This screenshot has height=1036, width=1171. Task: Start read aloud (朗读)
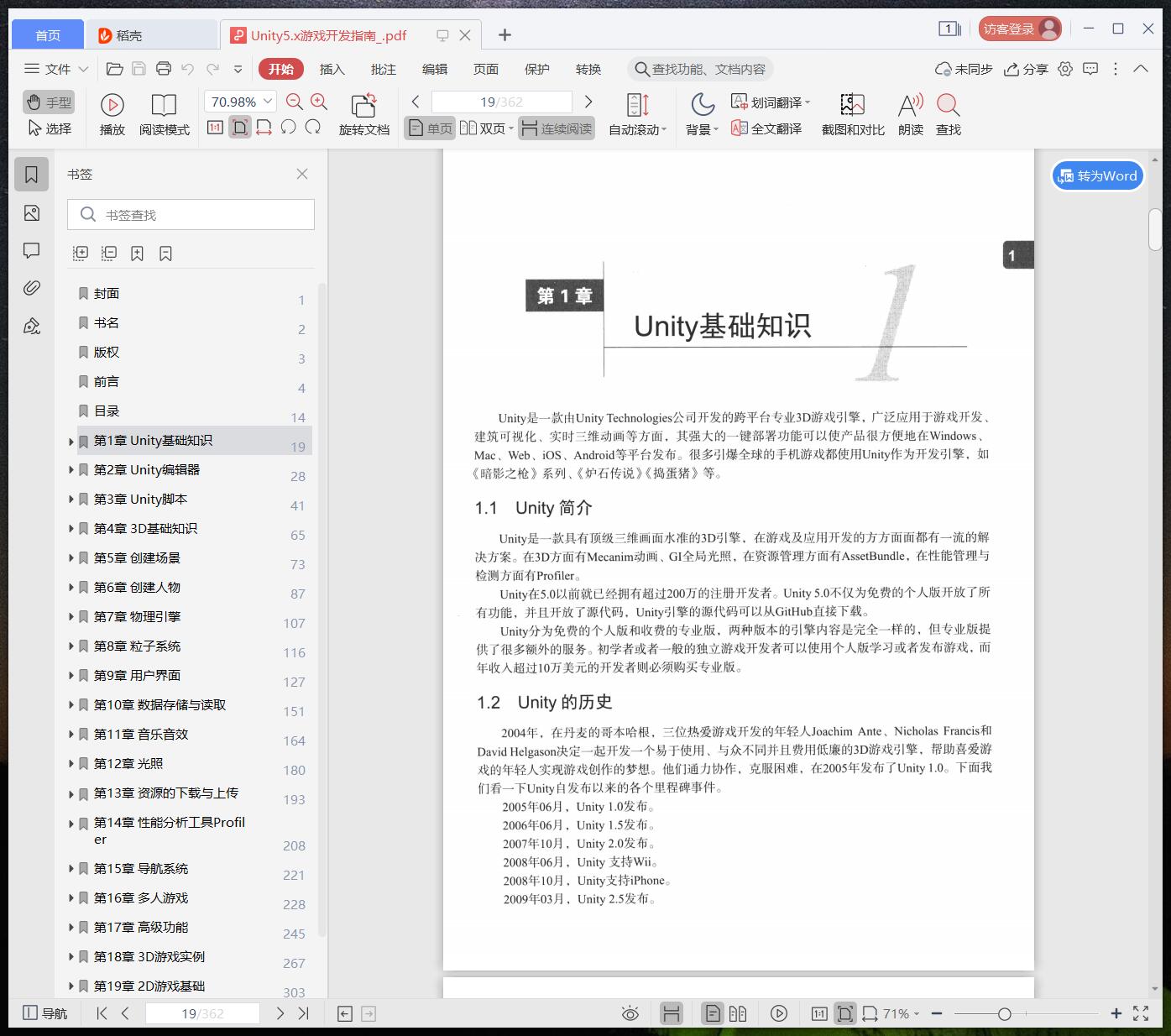(x=911, y=114)
